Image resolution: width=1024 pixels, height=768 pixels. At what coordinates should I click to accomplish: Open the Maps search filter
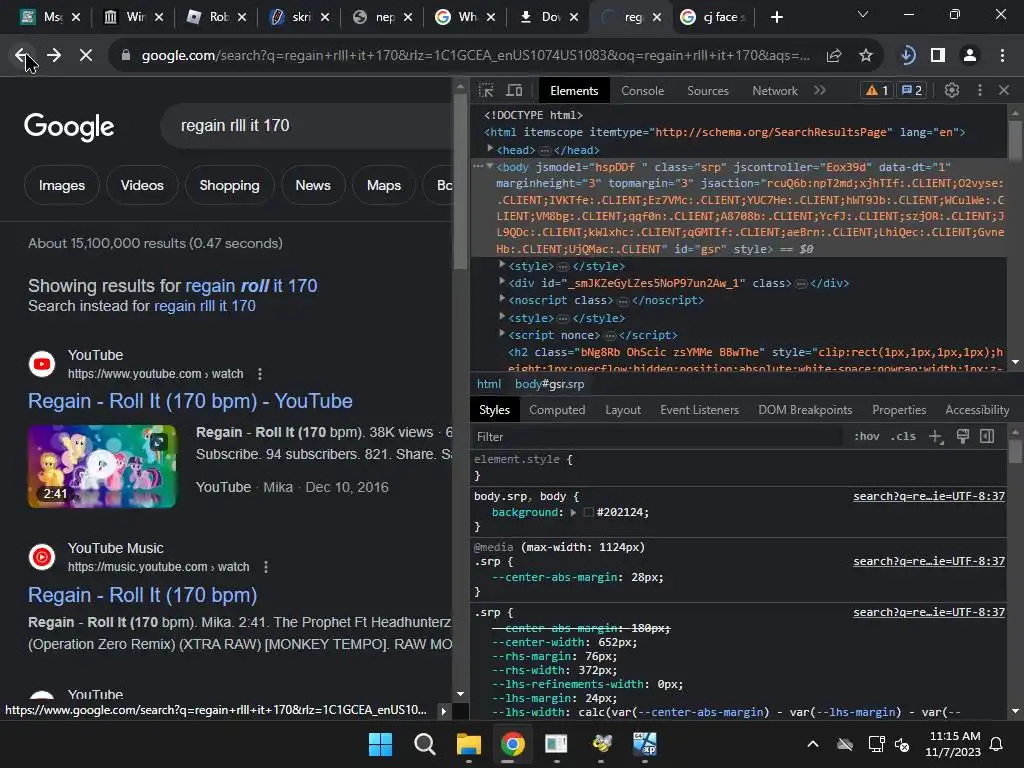pyautogui.click(x=384, y=185)
